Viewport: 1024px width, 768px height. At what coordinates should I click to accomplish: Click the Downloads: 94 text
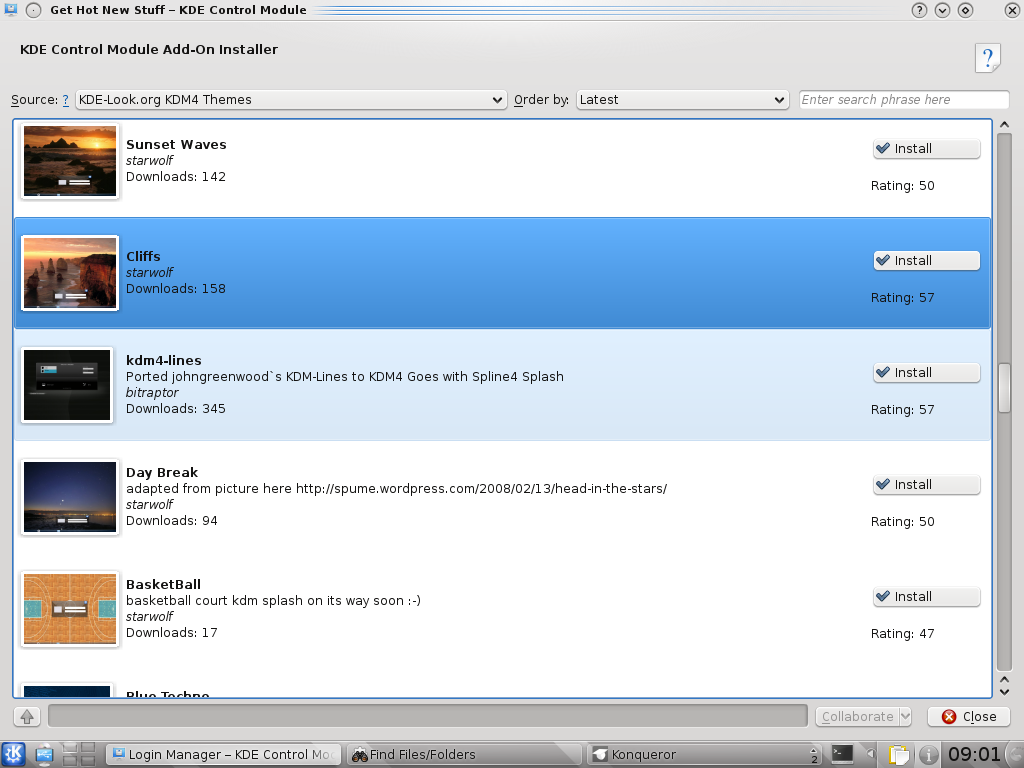pyautogui.click(x=172, y=520)
